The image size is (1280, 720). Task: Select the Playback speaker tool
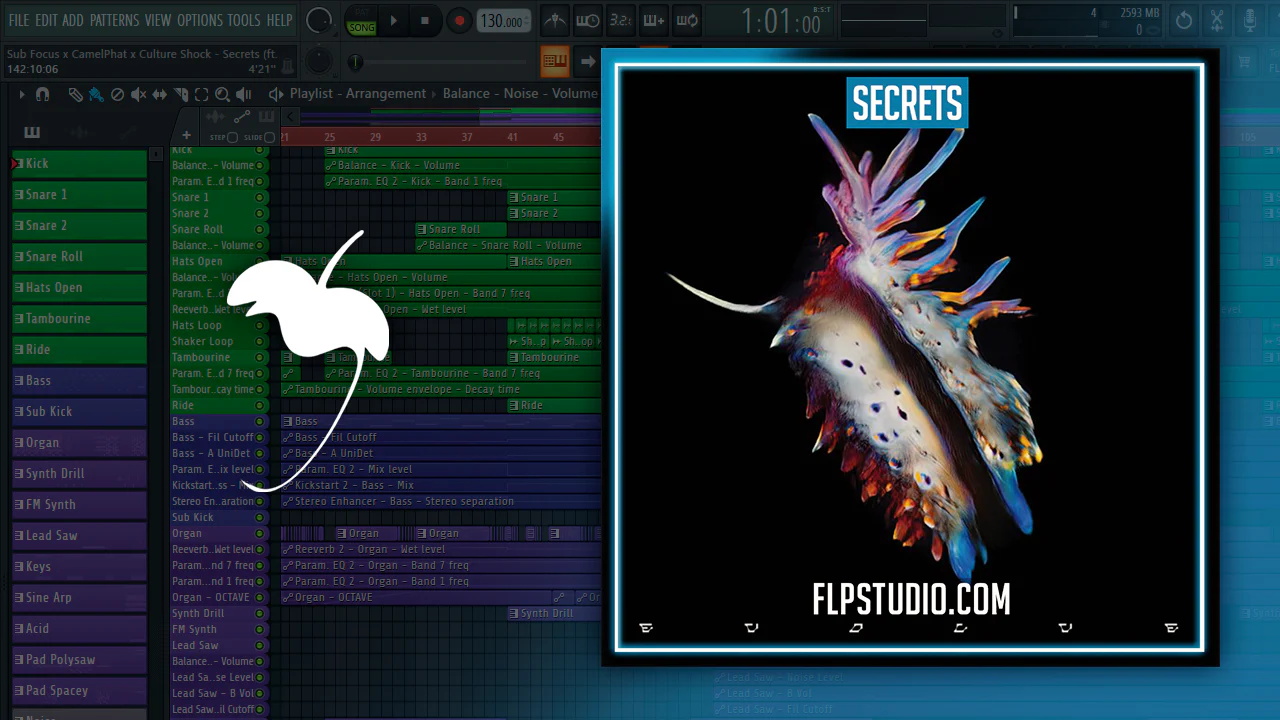(244, 94)
